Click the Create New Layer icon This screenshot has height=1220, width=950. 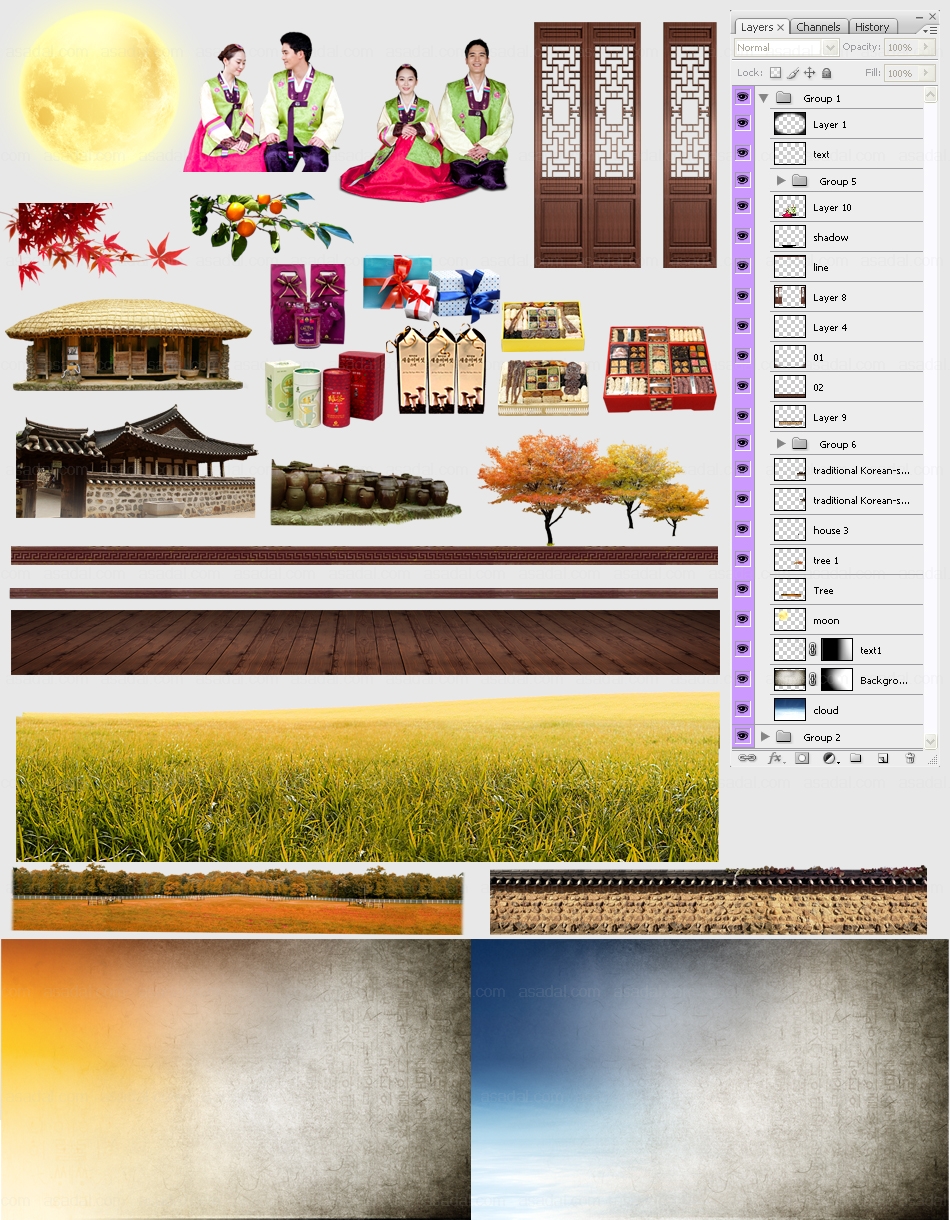tap(883, 759)
